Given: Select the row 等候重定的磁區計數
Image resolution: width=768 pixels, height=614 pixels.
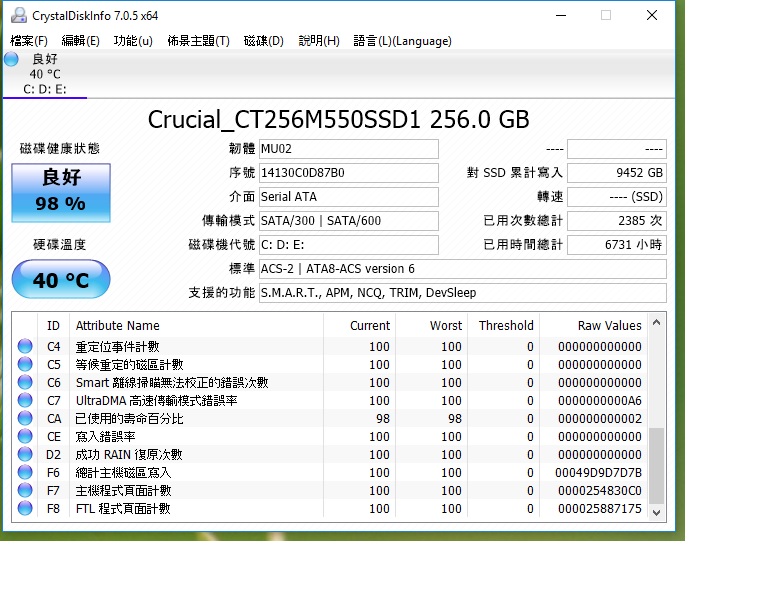Looking at the screenshot, I should pos(330,364).
